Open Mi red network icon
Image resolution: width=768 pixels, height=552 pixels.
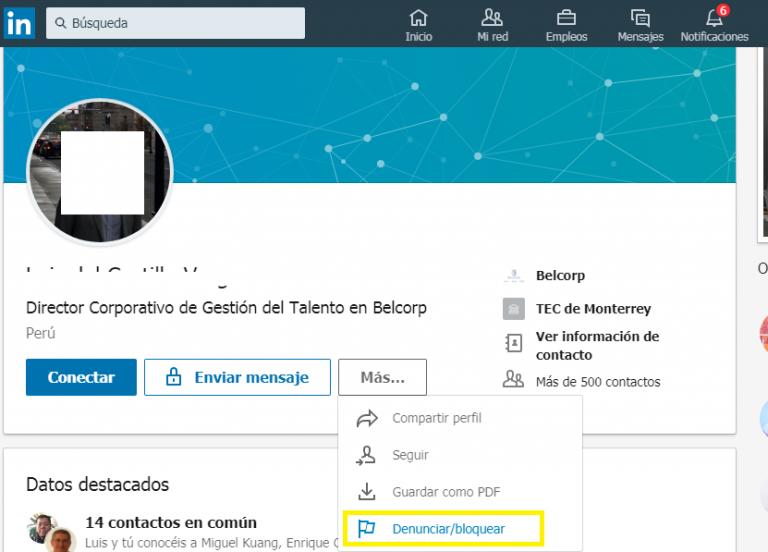tap(492, 18)
